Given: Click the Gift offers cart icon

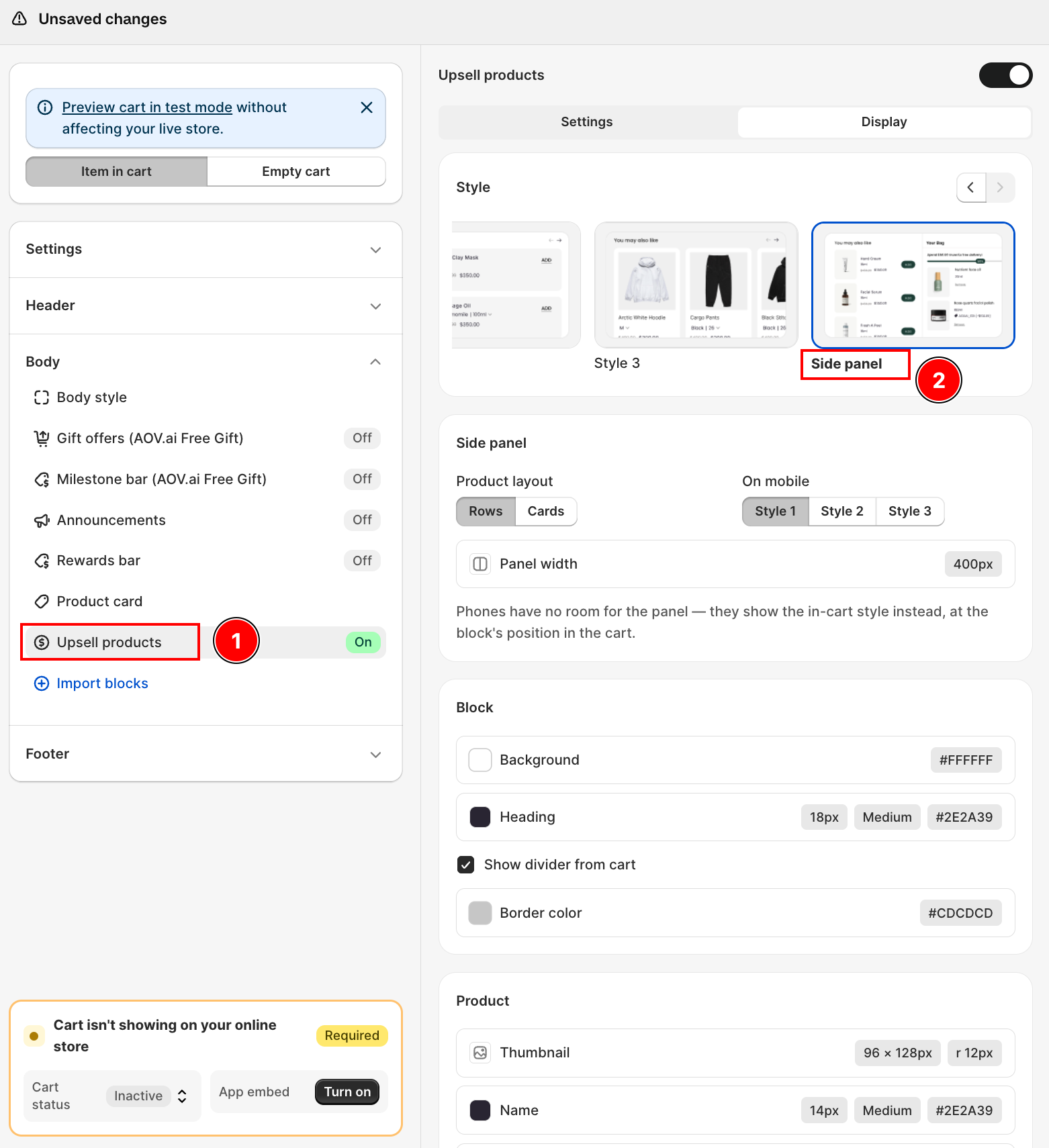Looking at the screenshot, I should coord(42,438).
